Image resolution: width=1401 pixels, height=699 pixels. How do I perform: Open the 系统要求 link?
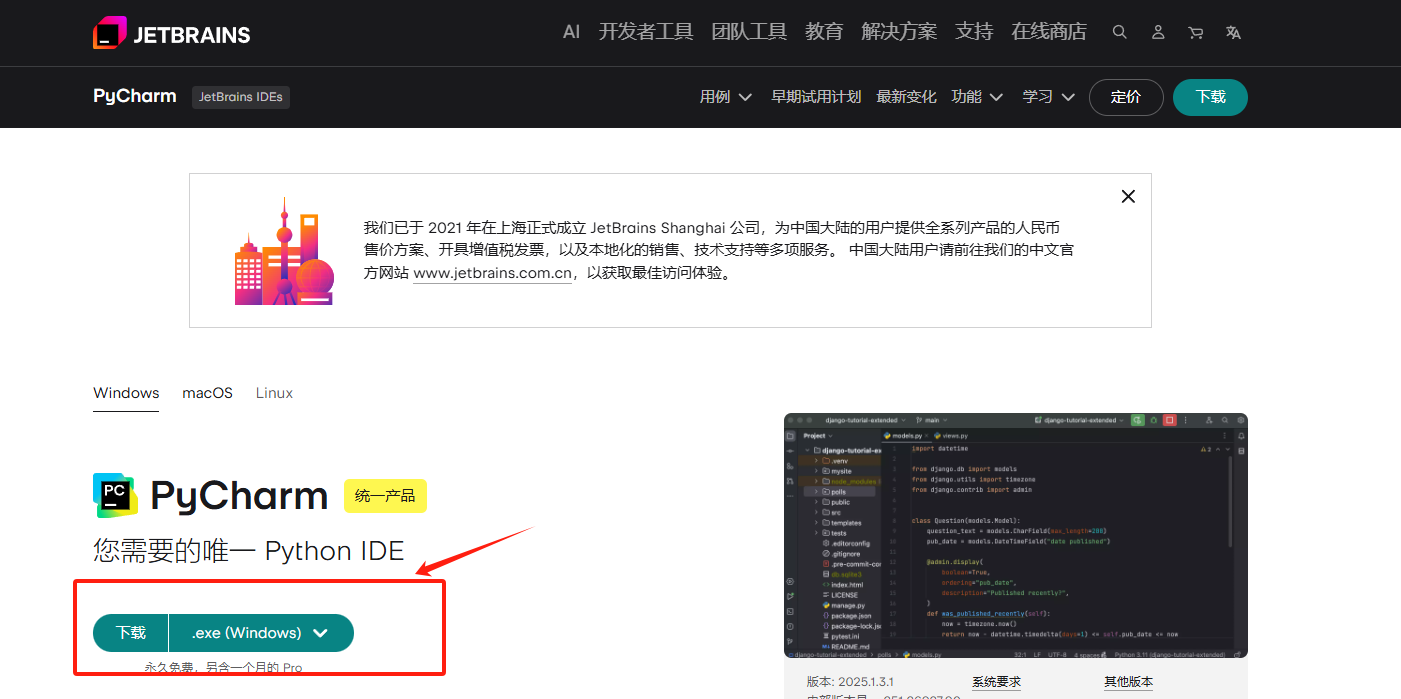[x=994, y=680]
